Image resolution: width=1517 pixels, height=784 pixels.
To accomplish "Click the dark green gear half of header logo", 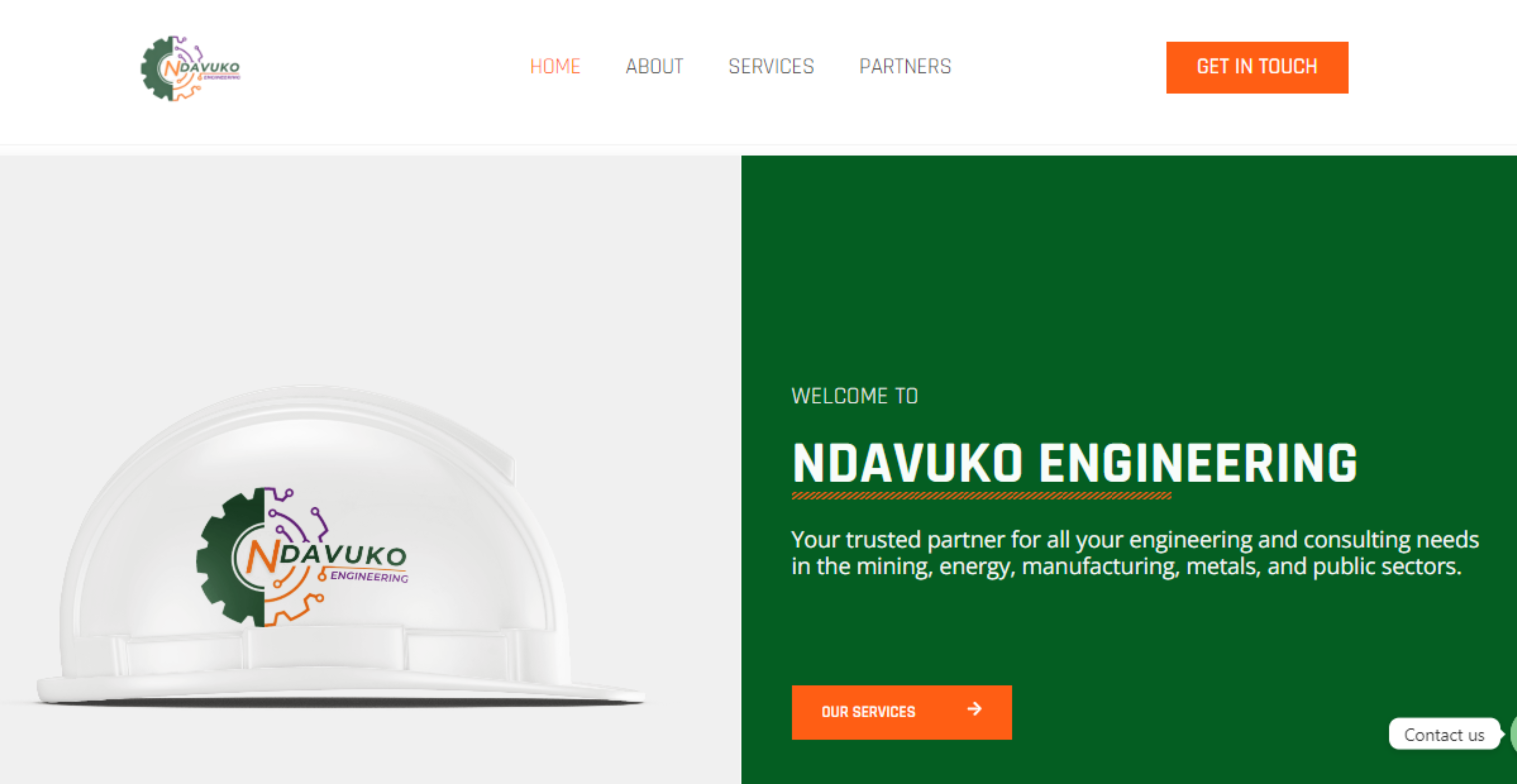I will pyautogui.click(x=157, y=68).
